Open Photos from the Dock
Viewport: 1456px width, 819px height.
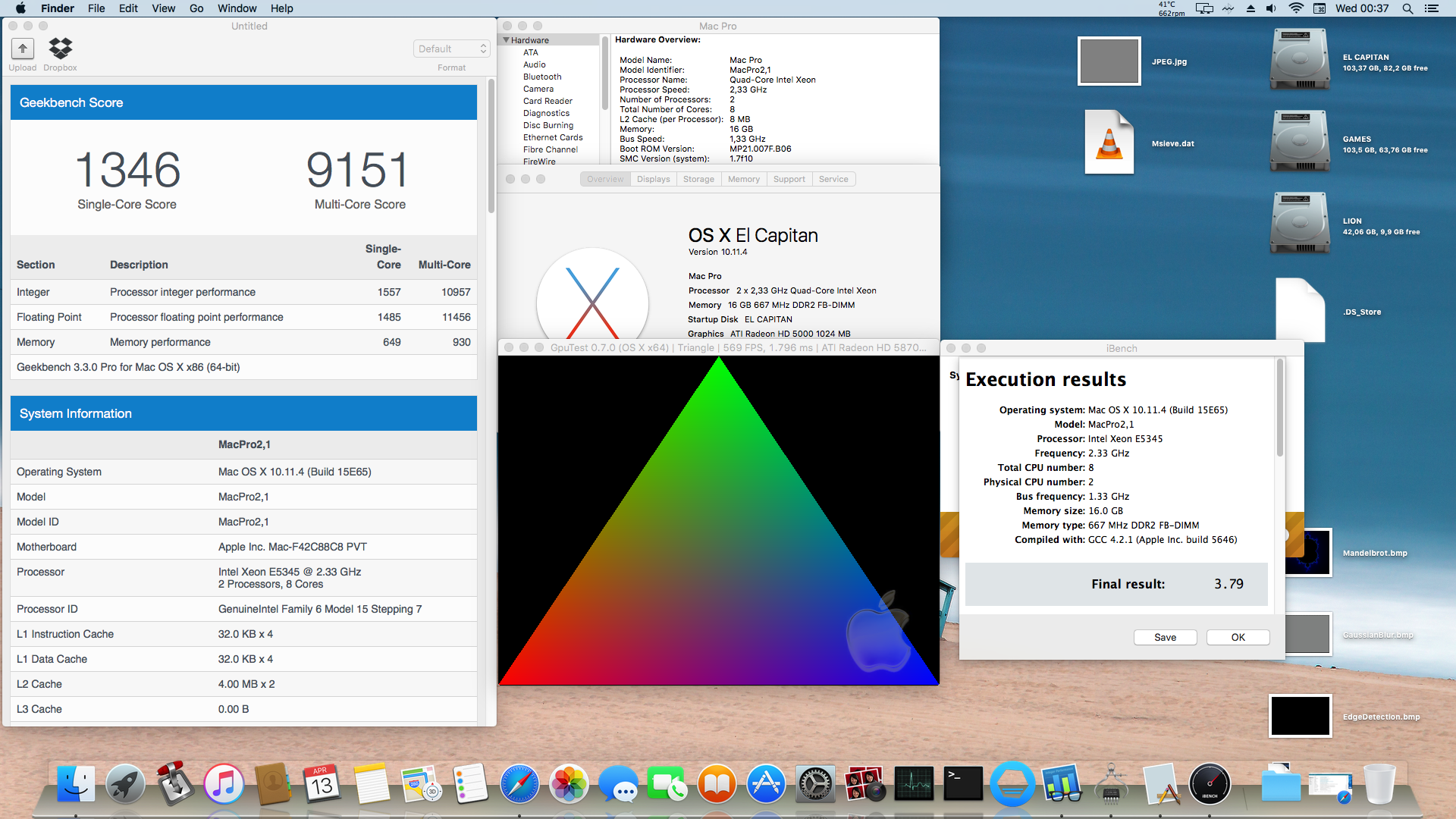click(x=569, y=783)
